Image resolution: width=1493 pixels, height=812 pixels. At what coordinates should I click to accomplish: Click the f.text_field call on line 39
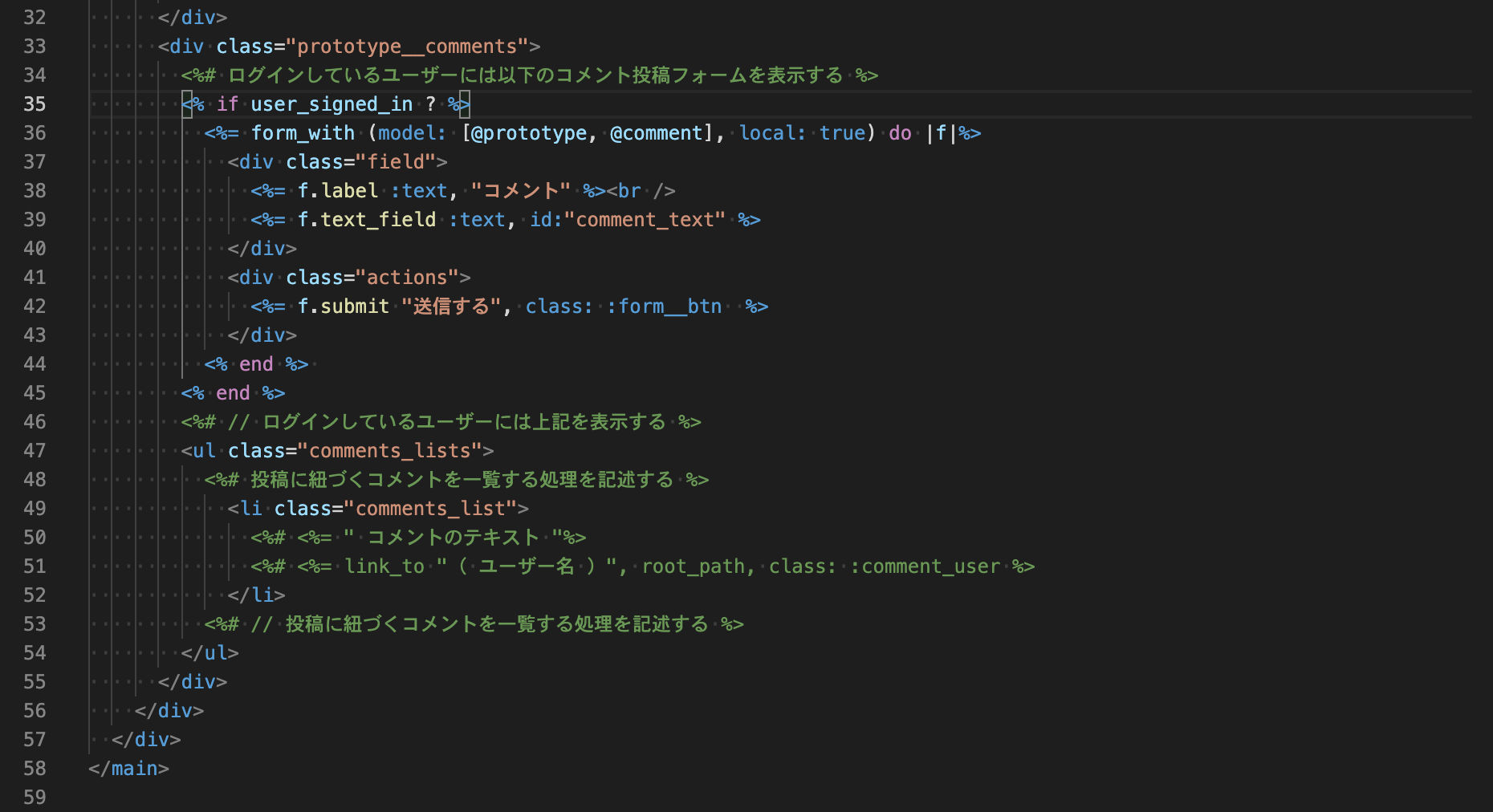tap(367, 219)
